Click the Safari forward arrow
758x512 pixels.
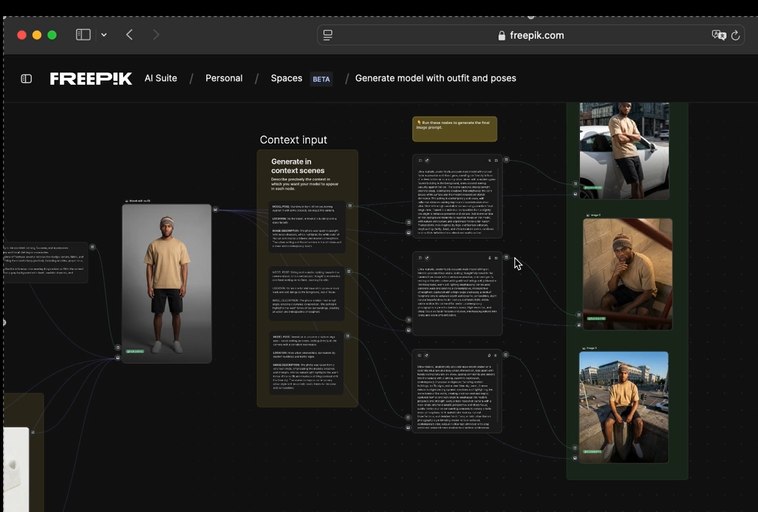point(155,35)
